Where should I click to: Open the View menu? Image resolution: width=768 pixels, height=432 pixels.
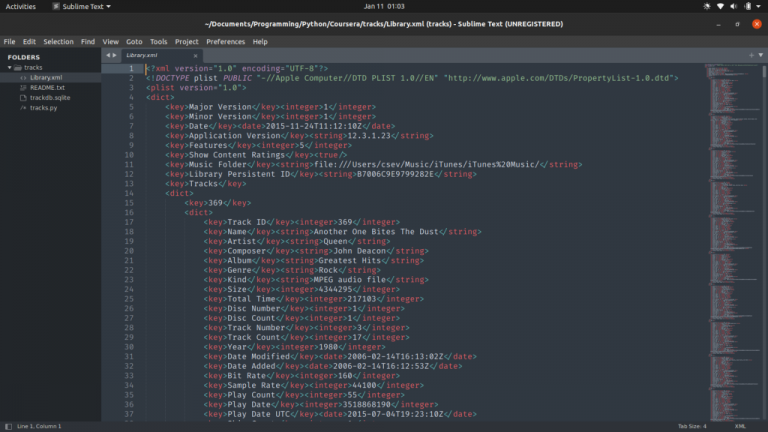[111, 42]
